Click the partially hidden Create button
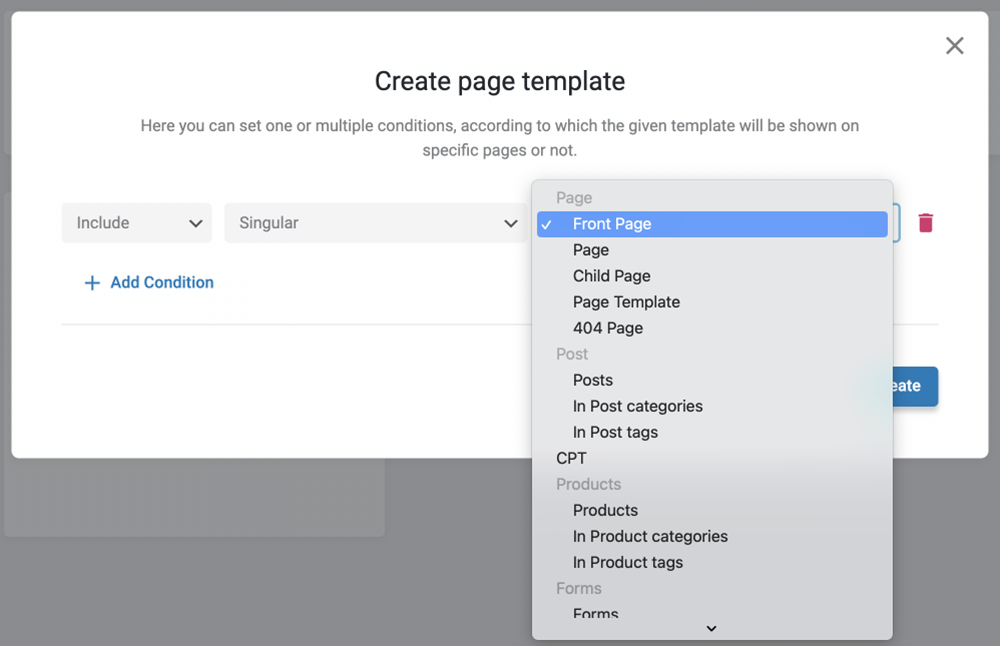This screenshot has height=646, width=1000. pos(915,386)
